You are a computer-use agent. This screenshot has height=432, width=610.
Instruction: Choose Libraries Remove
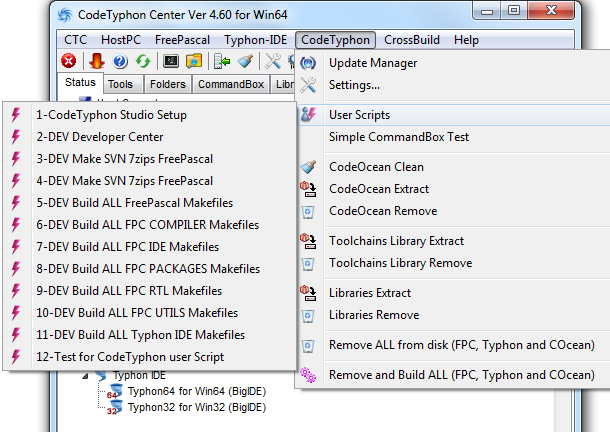point(452,315)
